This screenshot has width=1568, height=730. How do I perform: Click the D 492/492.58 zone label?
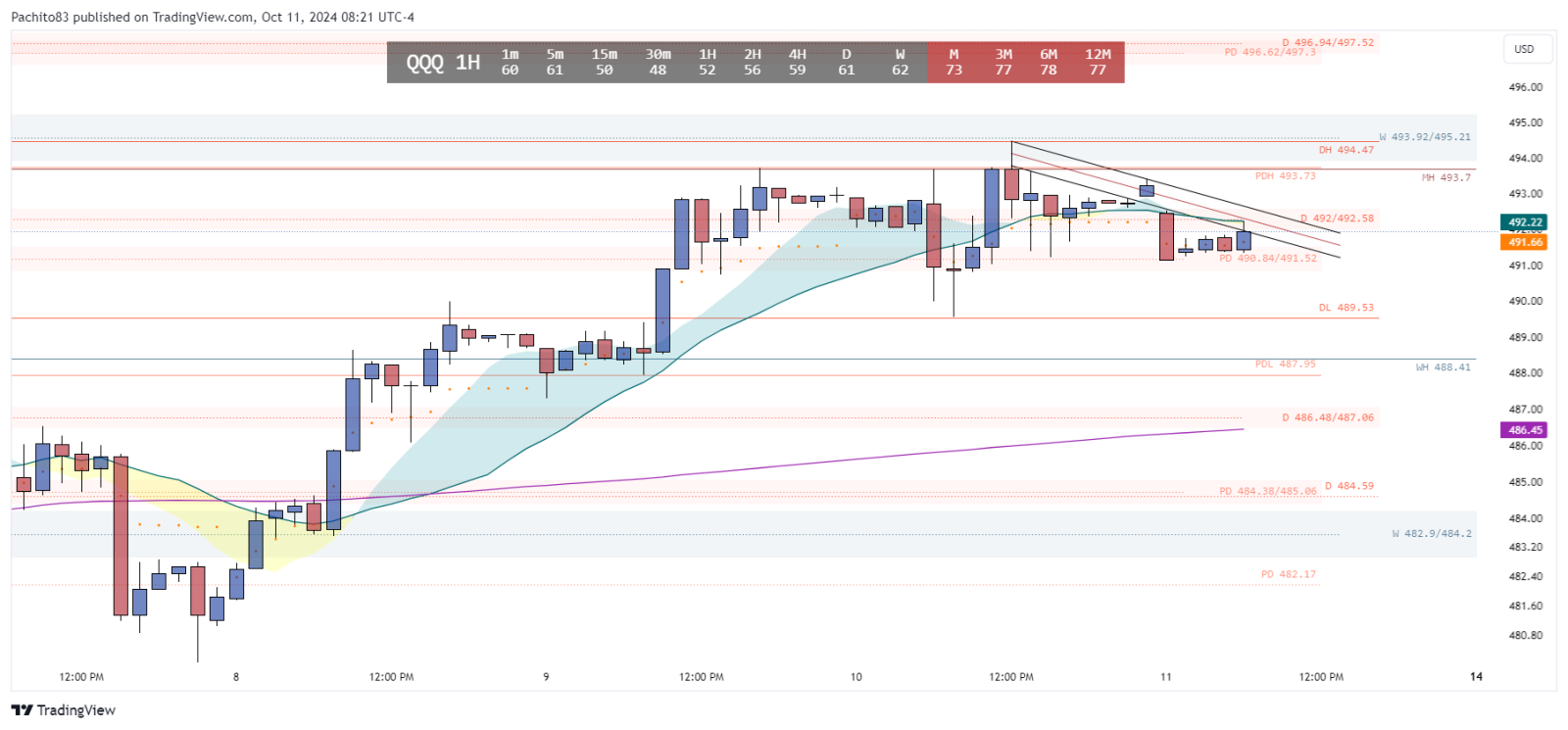1337,219
